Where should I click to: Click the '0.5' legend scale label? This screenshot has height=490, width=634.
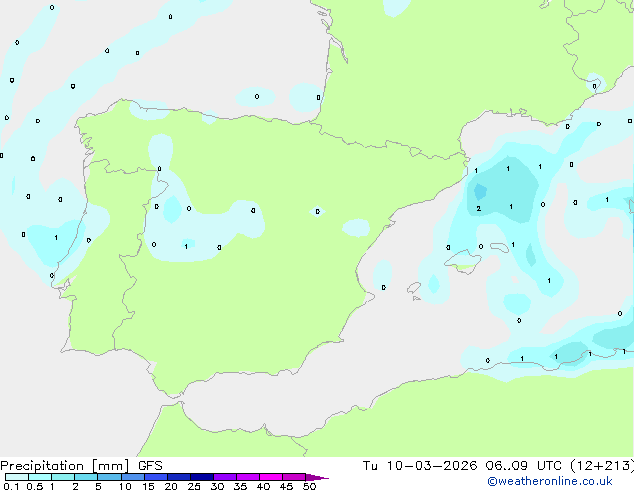point(35,486)
